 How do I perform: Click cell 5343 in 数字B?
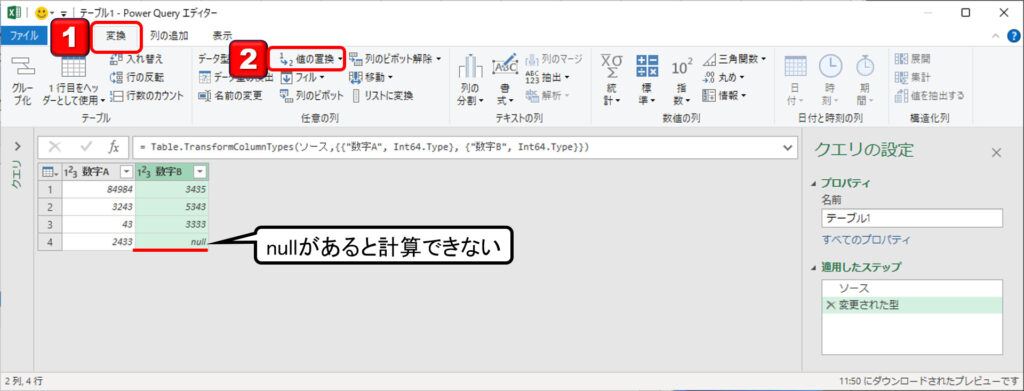tap(172, 207)
